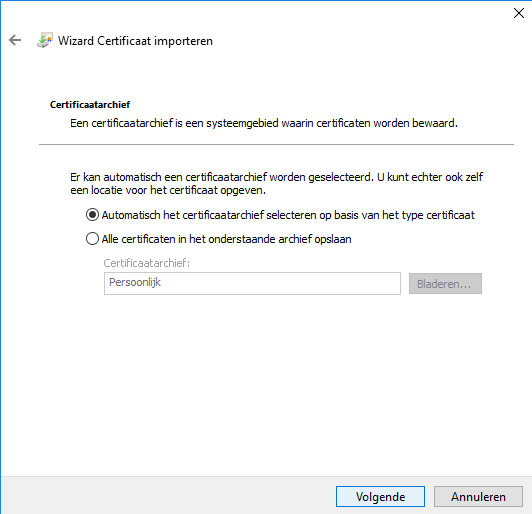This screenshot has width=532, height=514.
Task: Click the 'Er kan automatisch een certificaatarchief' paragraph
Action: click(x=277, y=184)
